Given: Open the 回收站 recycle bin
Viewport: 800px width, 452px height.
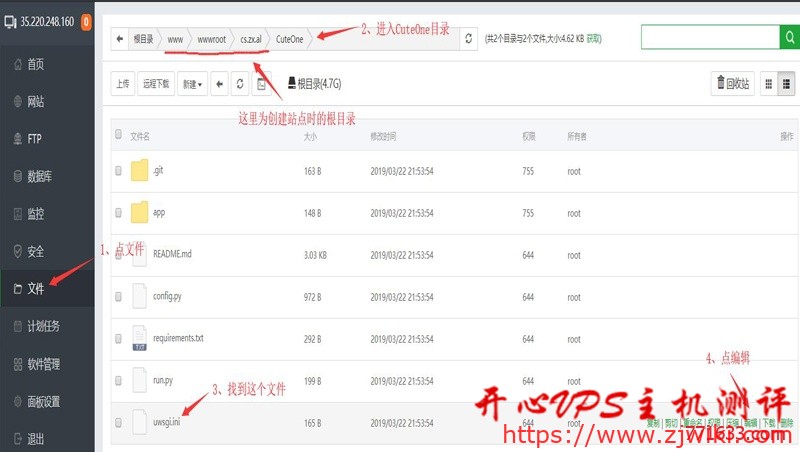Looking at the screenshot, I should (x=732, y=84).
